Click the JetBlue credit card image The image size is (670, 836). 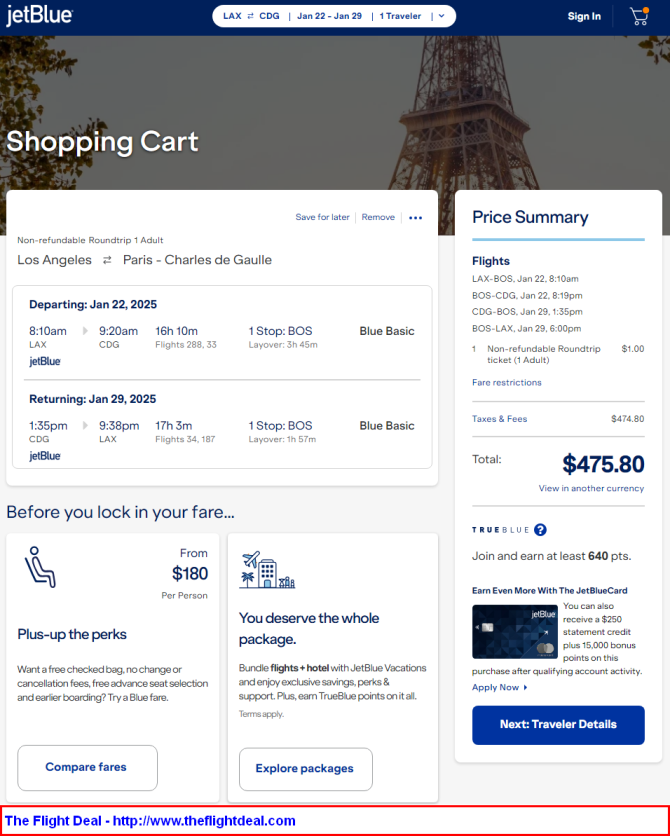(x=515, y=632)
